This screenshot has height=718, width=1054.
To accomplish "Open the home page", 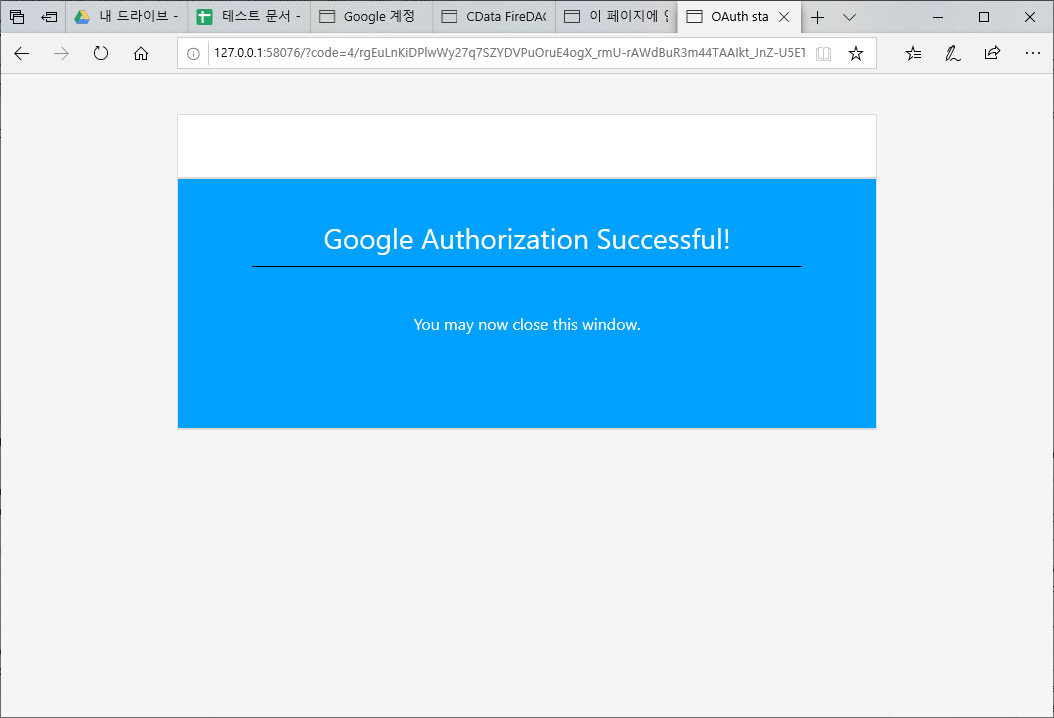I will (140, 54).
